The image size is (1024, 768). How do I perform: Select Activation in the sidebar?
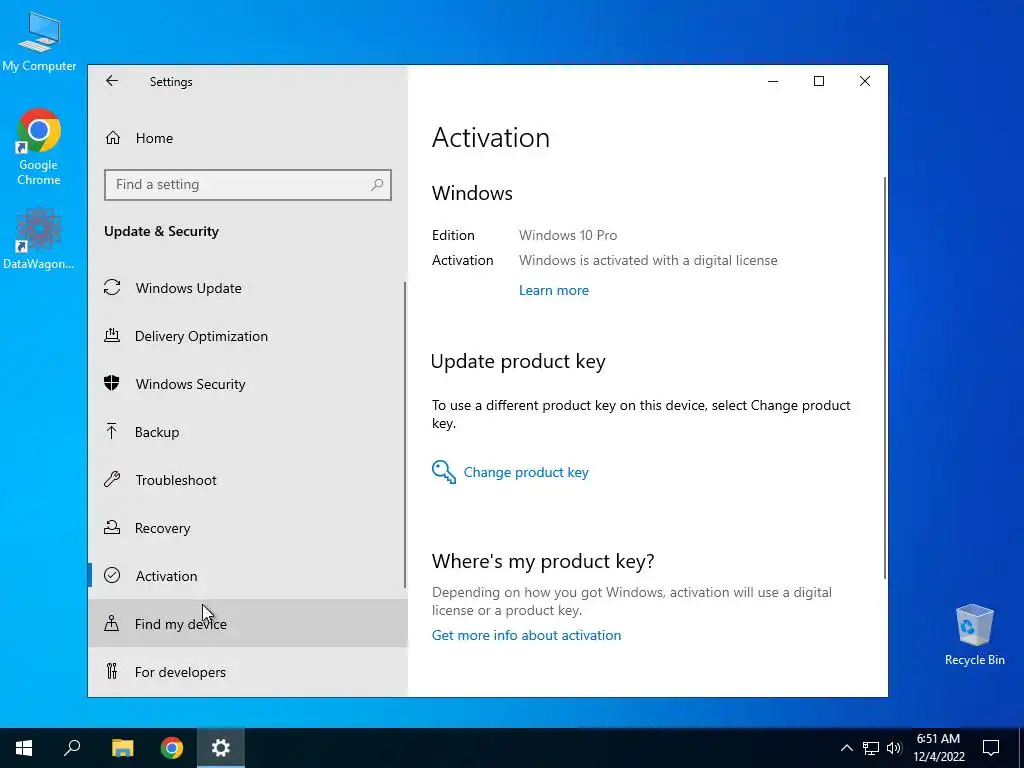247,576
